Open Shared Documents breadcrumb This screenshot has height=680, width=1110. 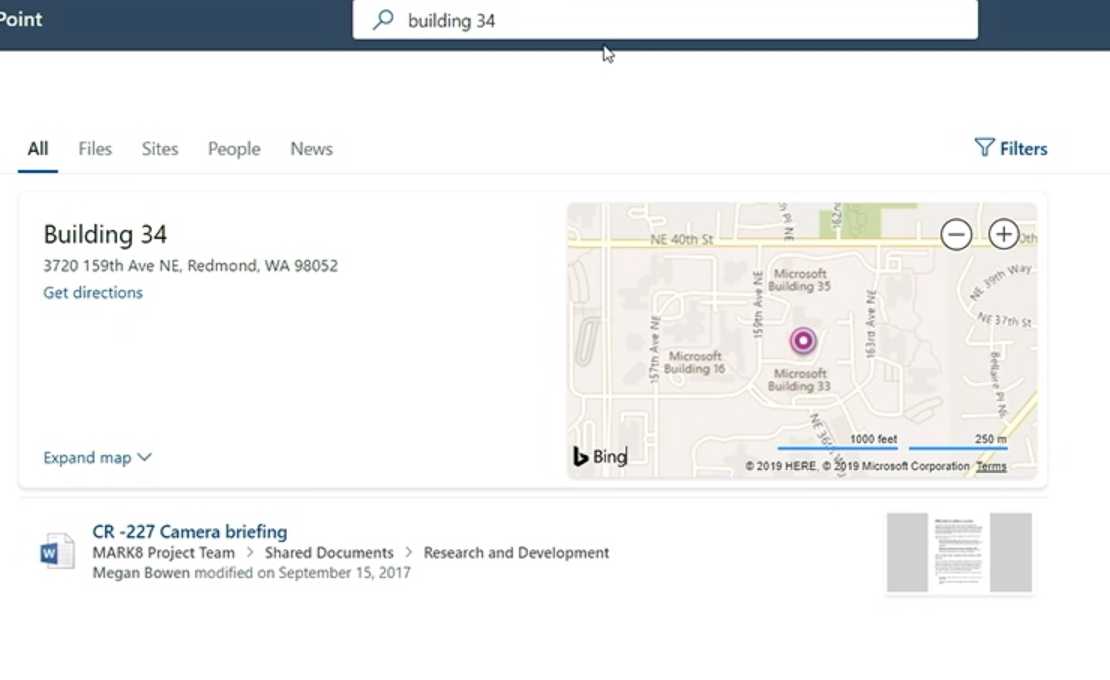329,553
